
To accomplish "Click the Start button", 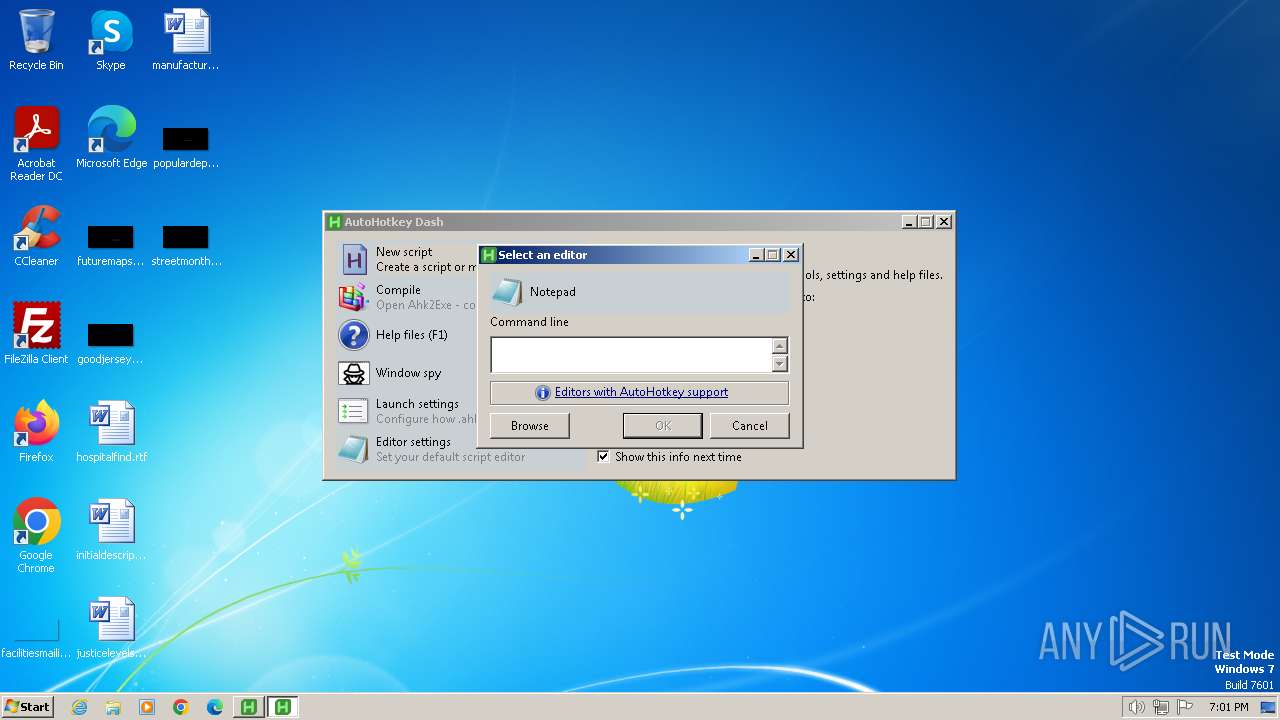I will click(x=28, y=707).
